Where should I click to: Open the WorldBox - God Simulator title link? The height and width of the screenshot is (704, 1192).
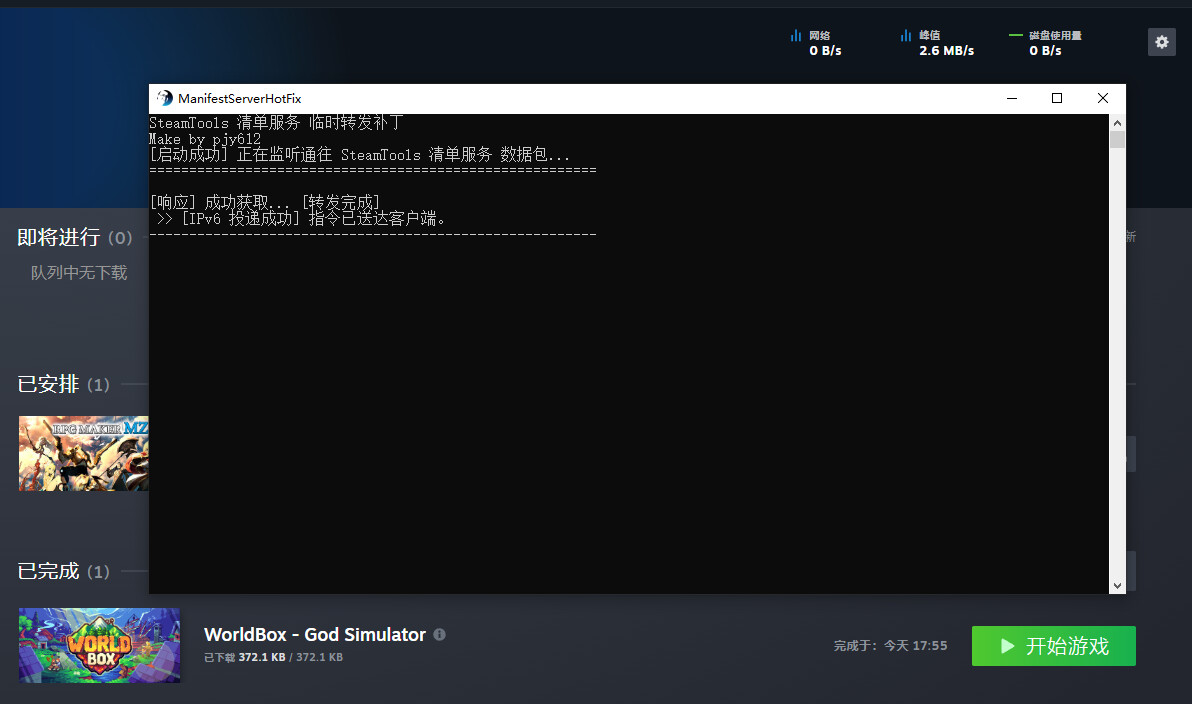[x=314, y=635]
